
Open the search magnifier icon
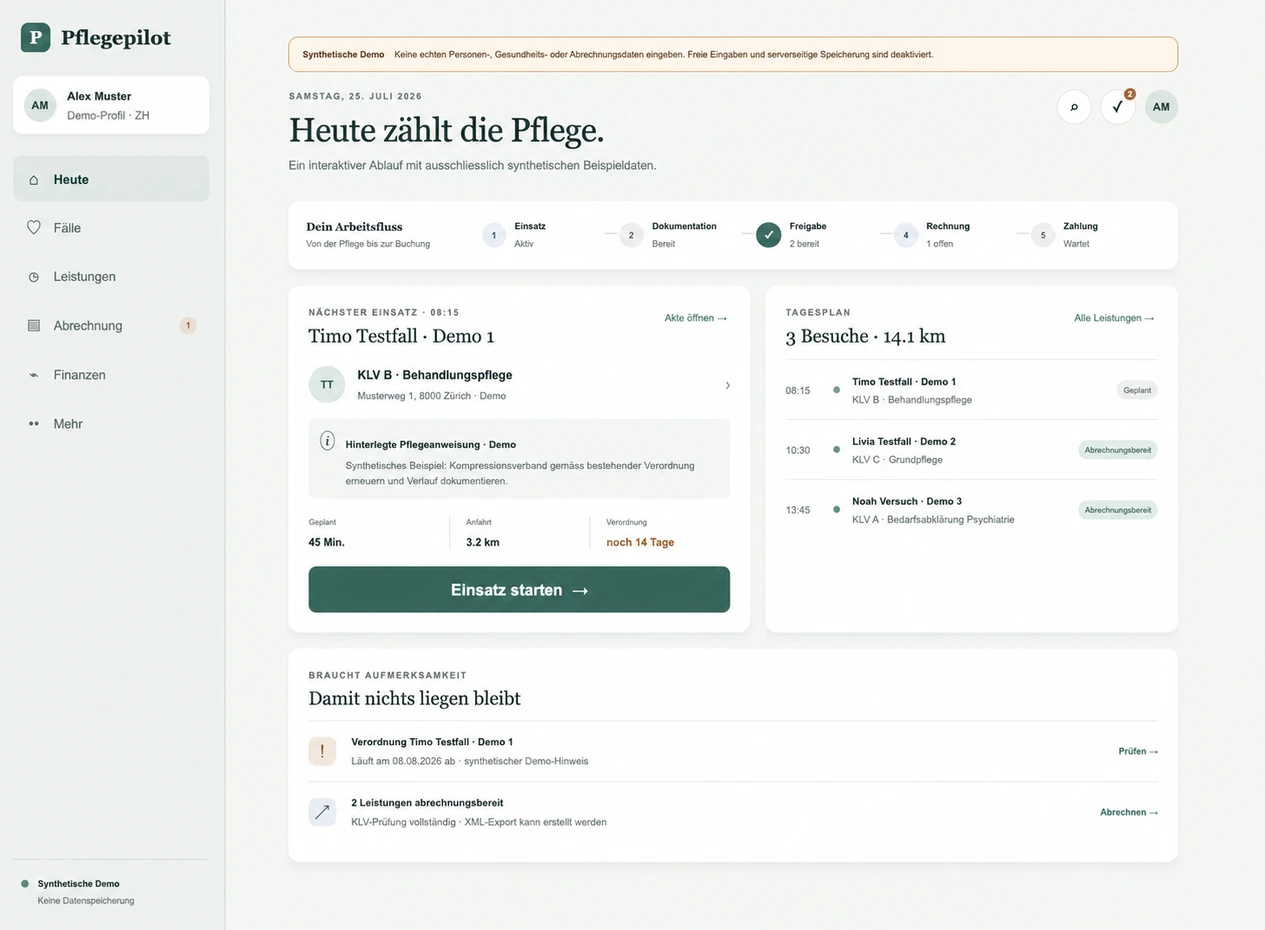(1074, 107)
